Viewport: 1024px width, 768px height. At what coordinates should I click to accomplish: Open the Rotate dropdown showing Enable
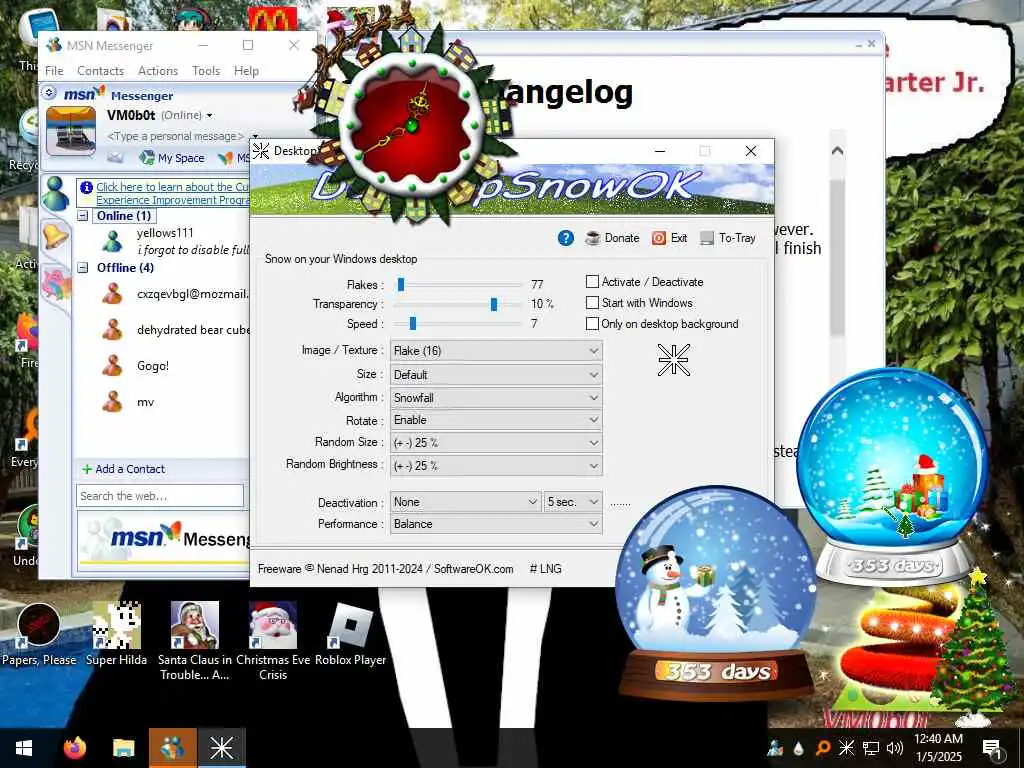[x=496, y=420]
